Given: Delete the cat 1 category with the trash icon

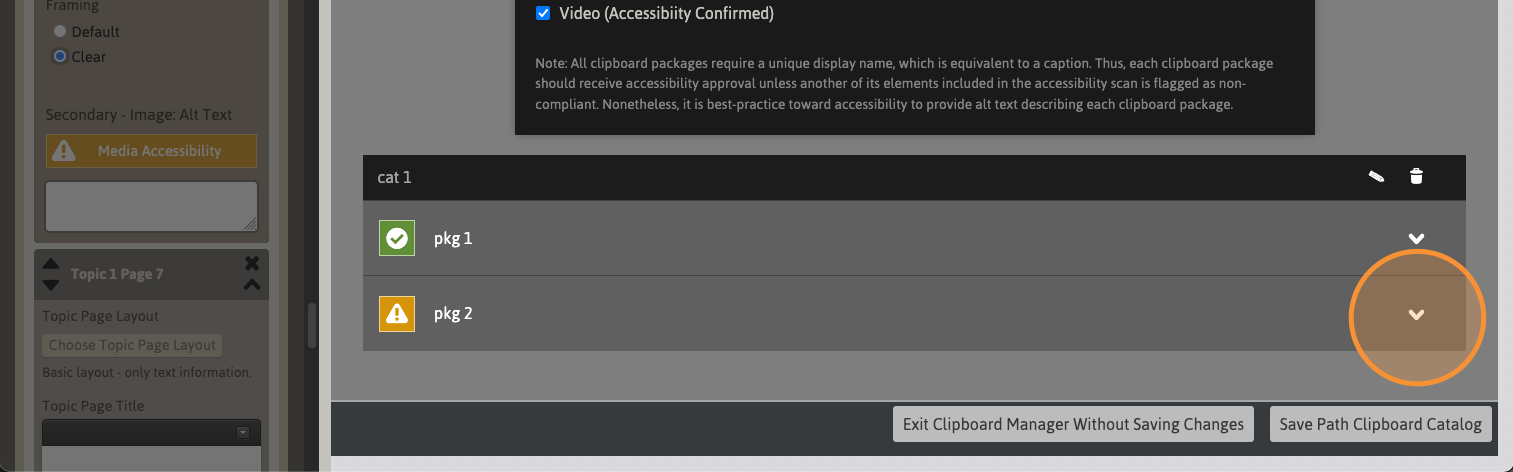Looking at the screenshot, I should [x=1416, y=177].
